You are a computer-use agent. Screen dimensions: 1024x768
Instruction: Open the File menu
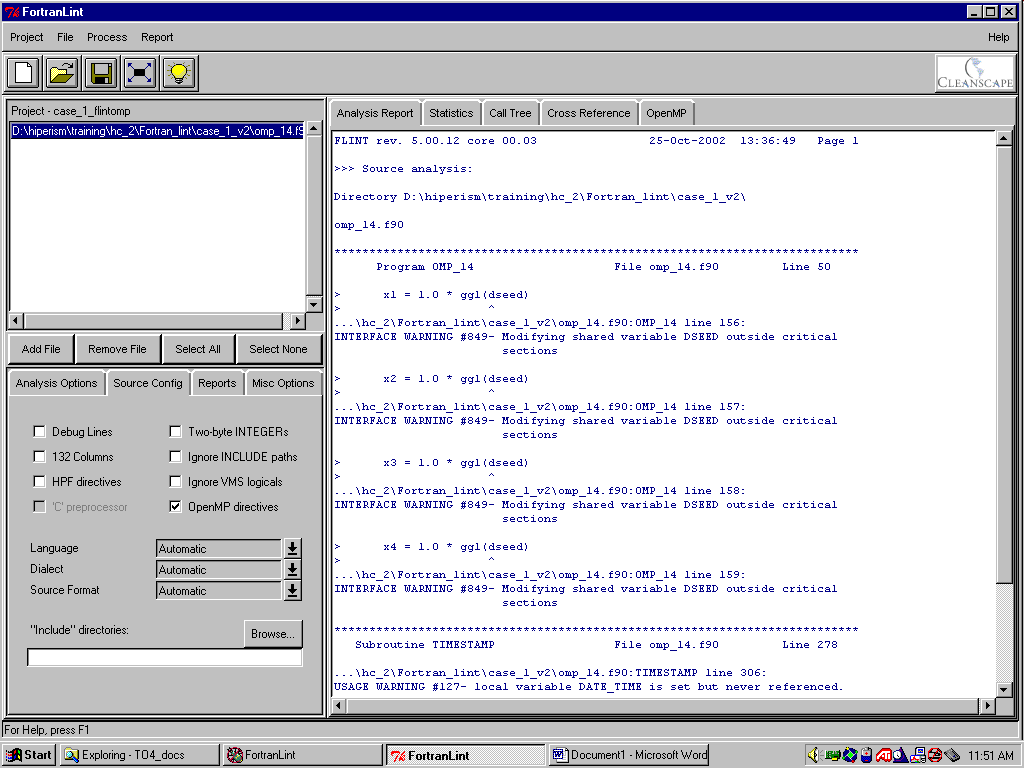tap(65, 37)
